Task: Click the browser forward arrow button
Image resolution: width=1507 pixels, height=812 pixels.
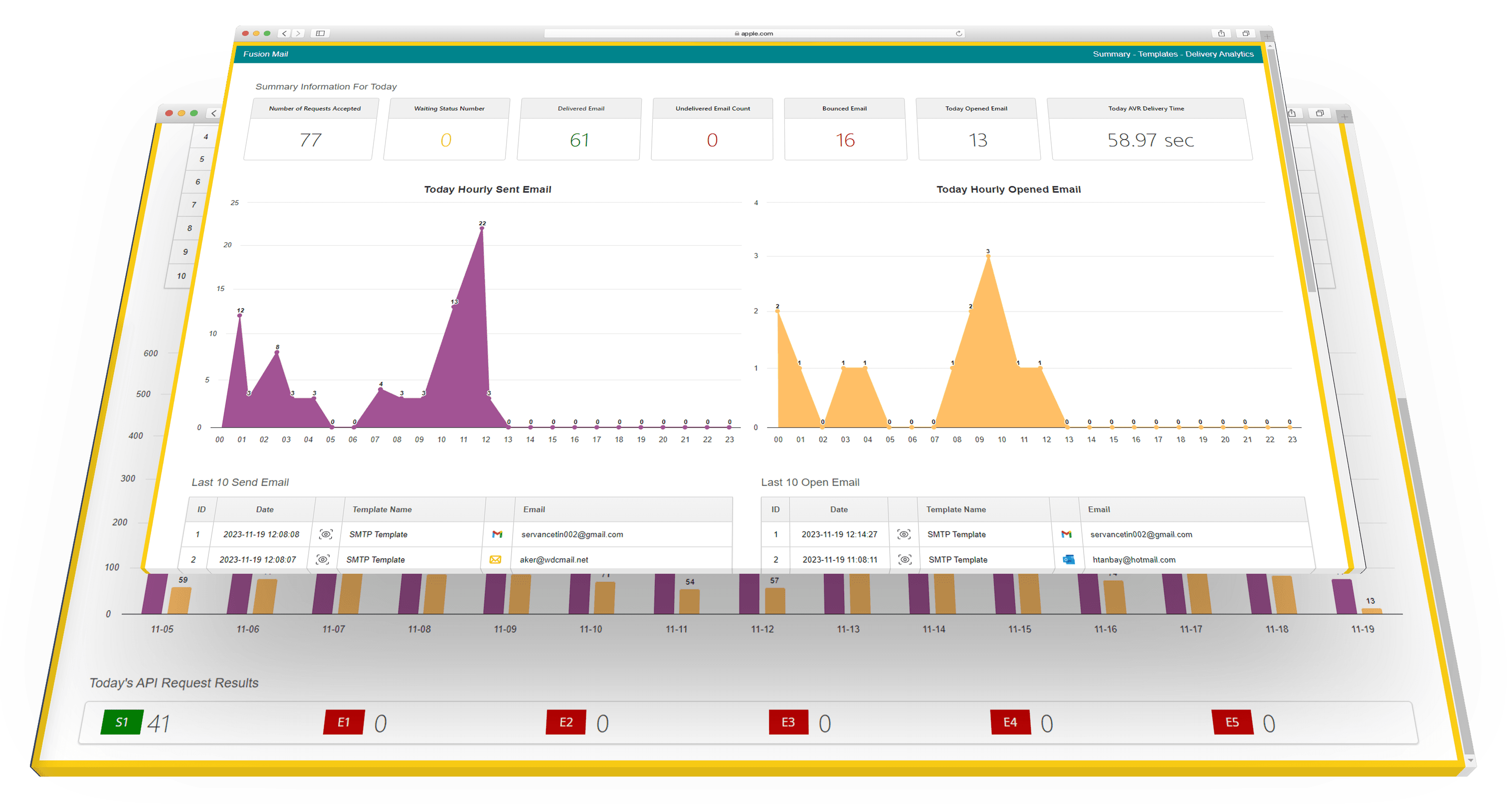Action: pyautogui.click(x=298, y=33)
